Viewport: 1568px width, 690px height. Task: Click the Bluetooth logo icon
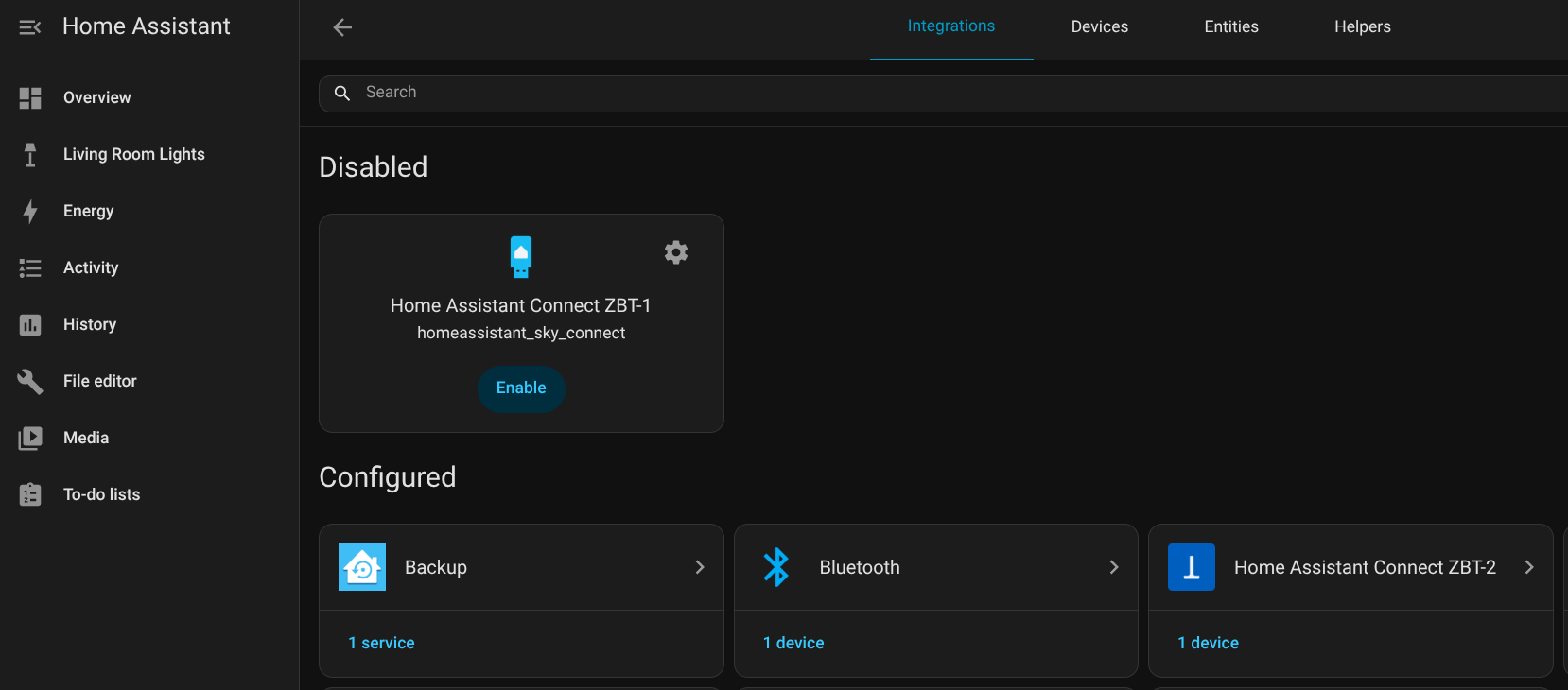pos(776,567)
